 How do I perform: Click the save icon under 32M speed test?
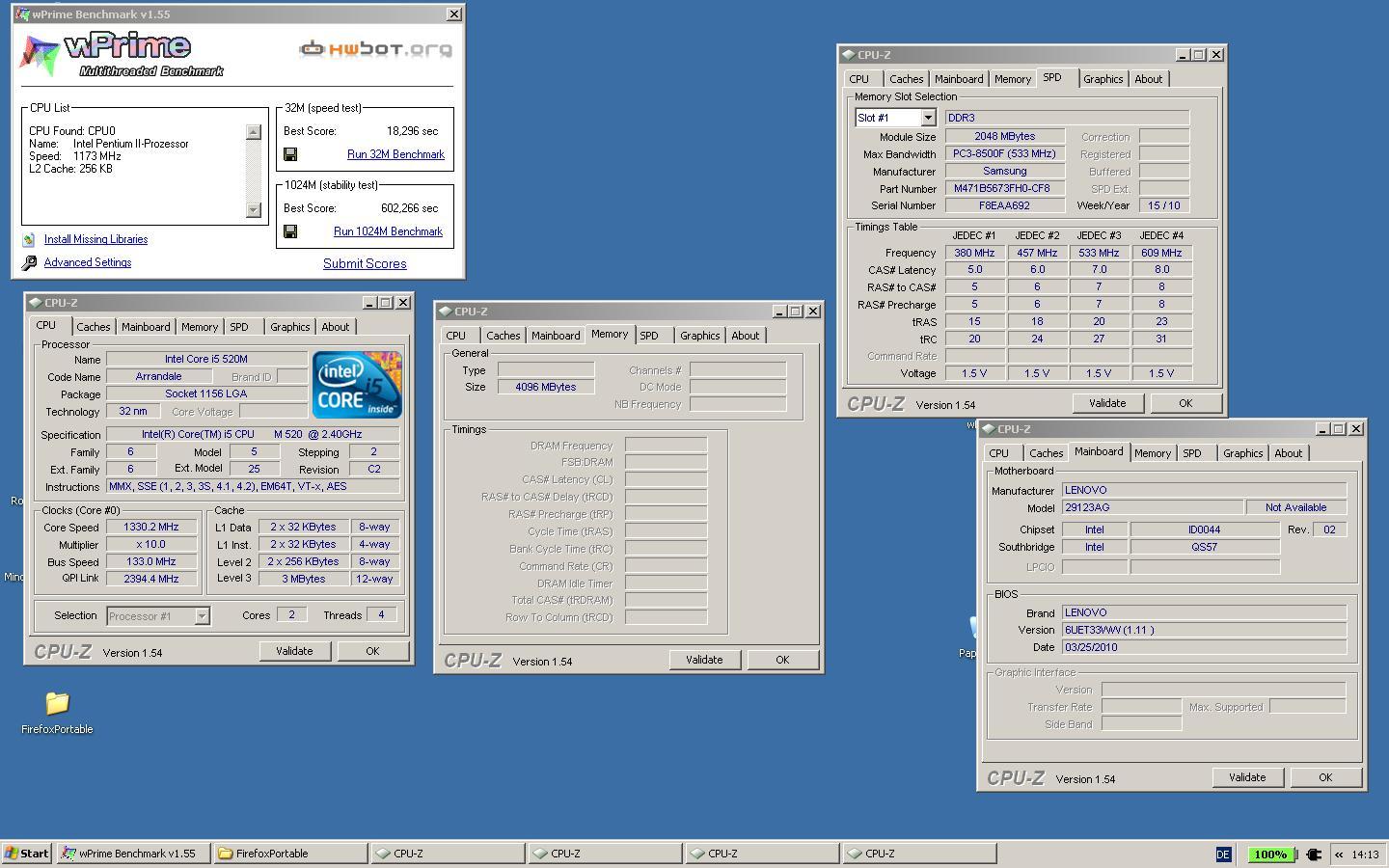click(x=290, y=154)
